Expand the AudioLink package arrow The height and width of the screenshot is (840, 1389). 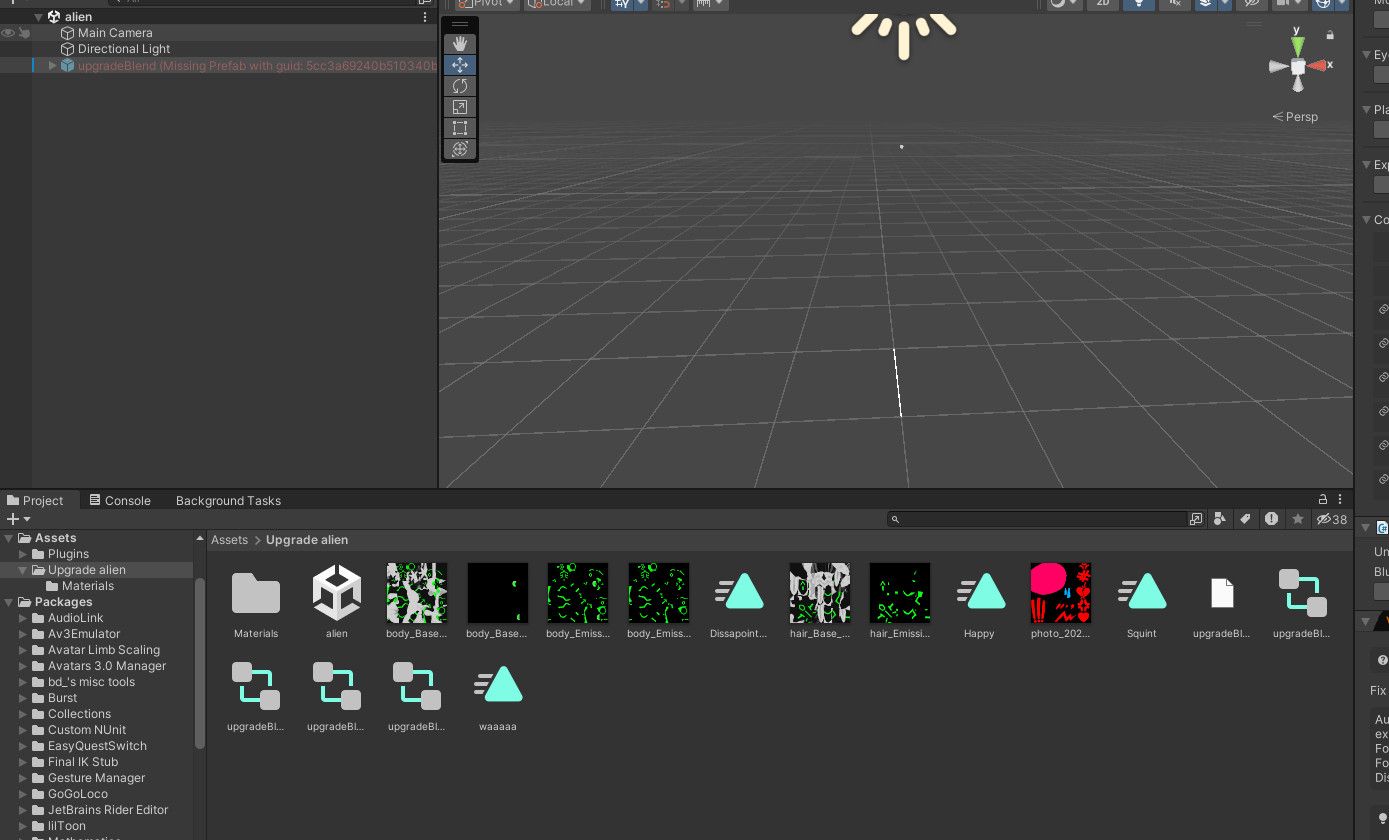(x=23, y=618)
